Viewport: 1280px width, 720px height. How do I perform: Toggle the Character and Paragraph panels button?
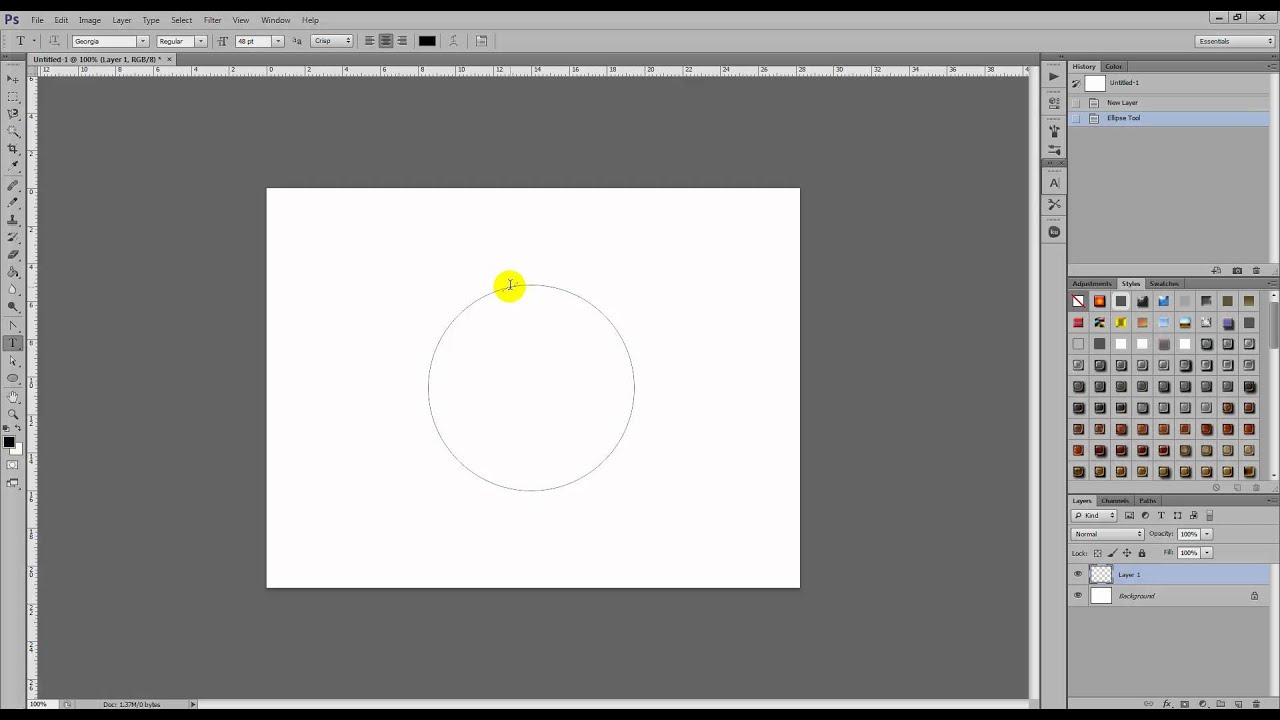point(481,41)
